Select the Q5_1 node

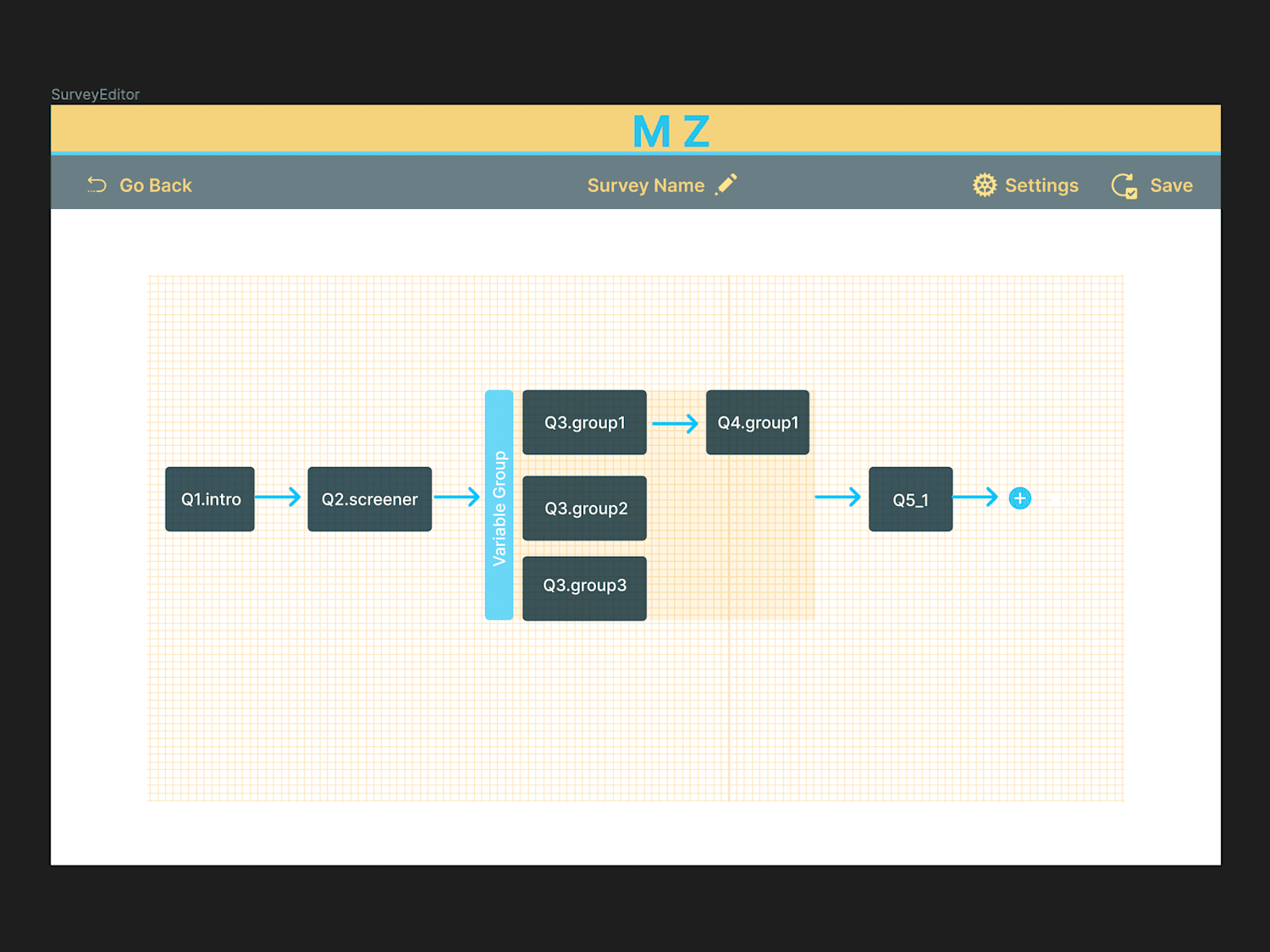[x=911, y=499]
